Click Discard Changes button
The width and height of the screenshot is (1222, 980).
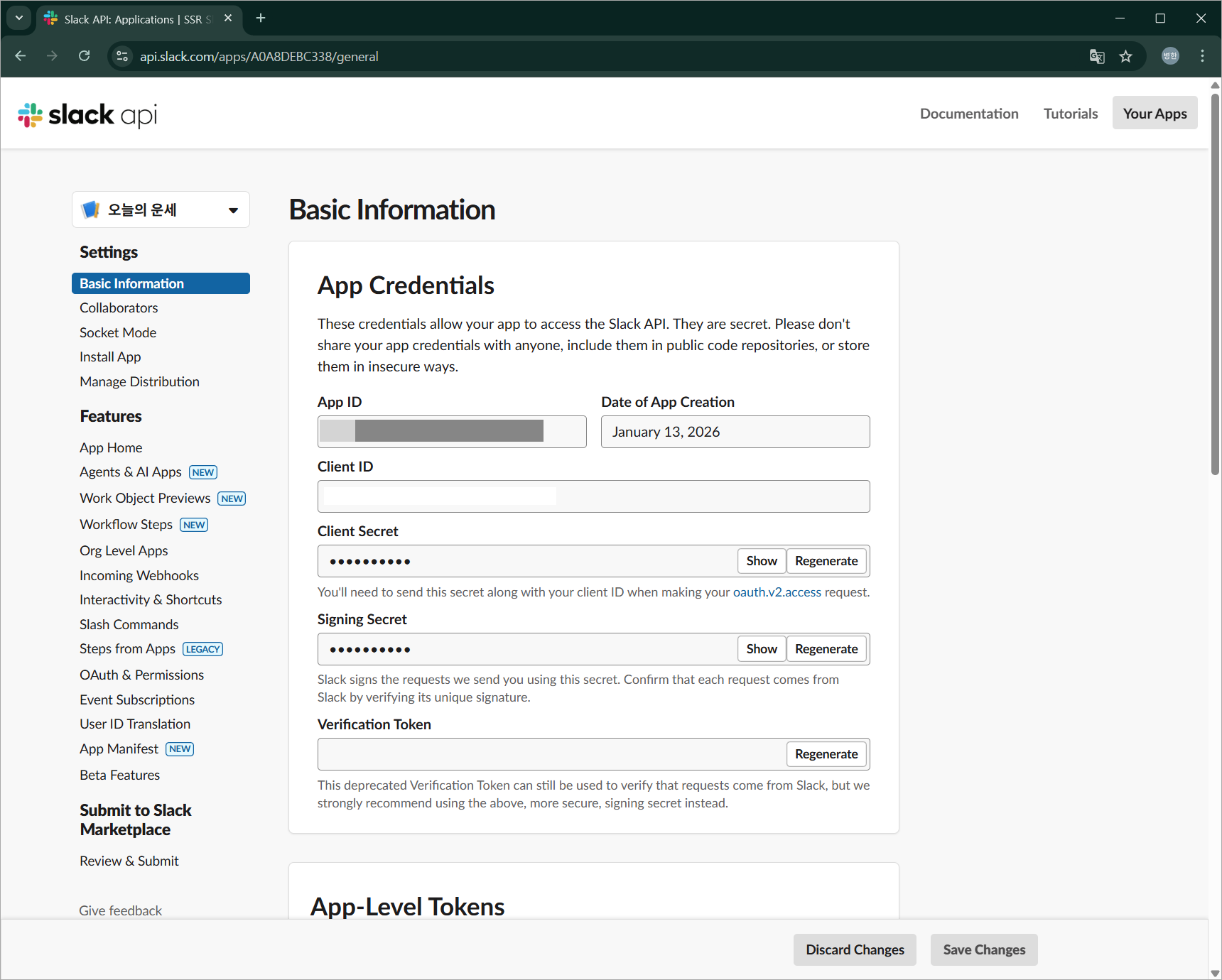(x=855, y=949)
